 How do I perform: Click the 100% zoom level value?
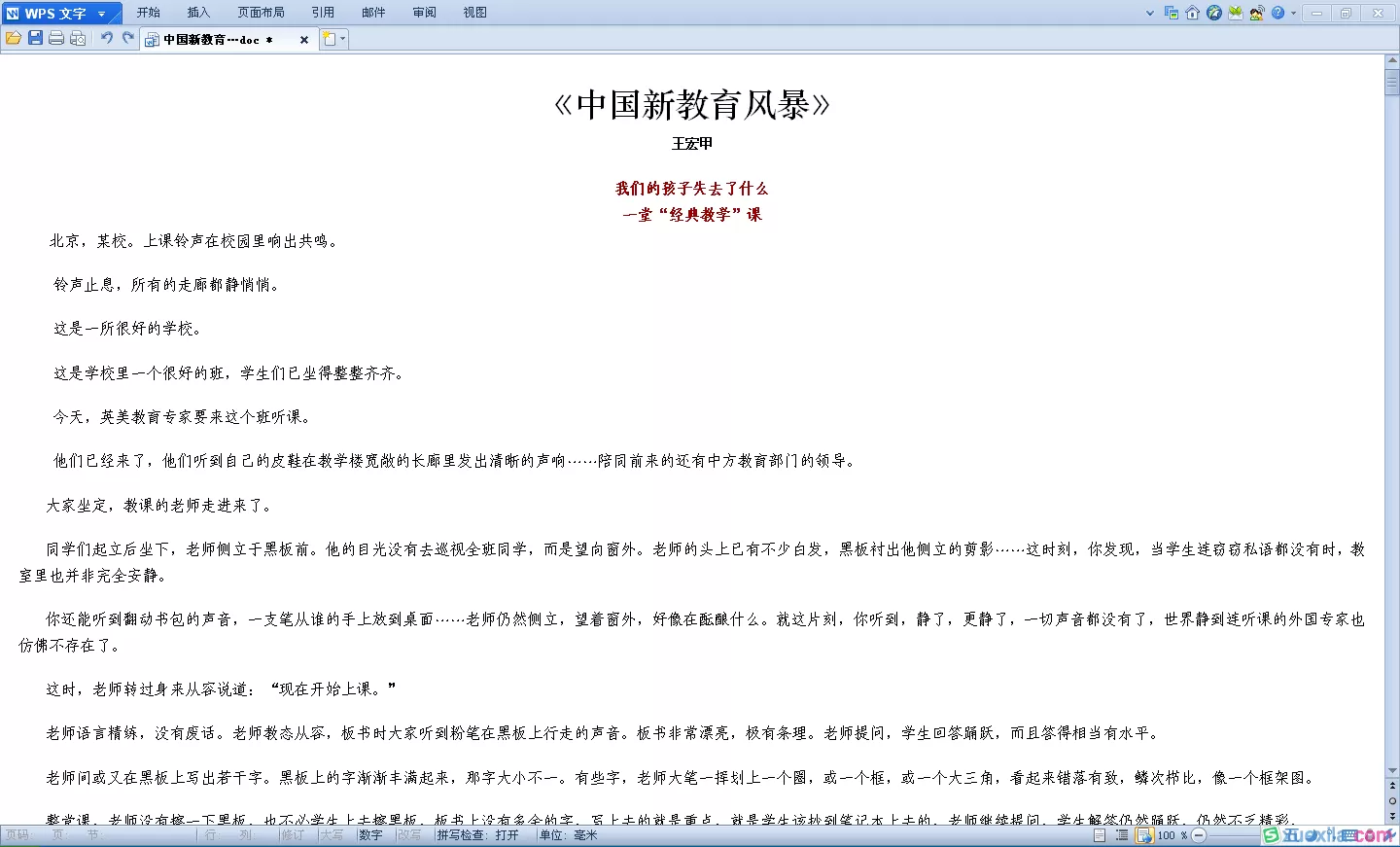click(1172, 835)
